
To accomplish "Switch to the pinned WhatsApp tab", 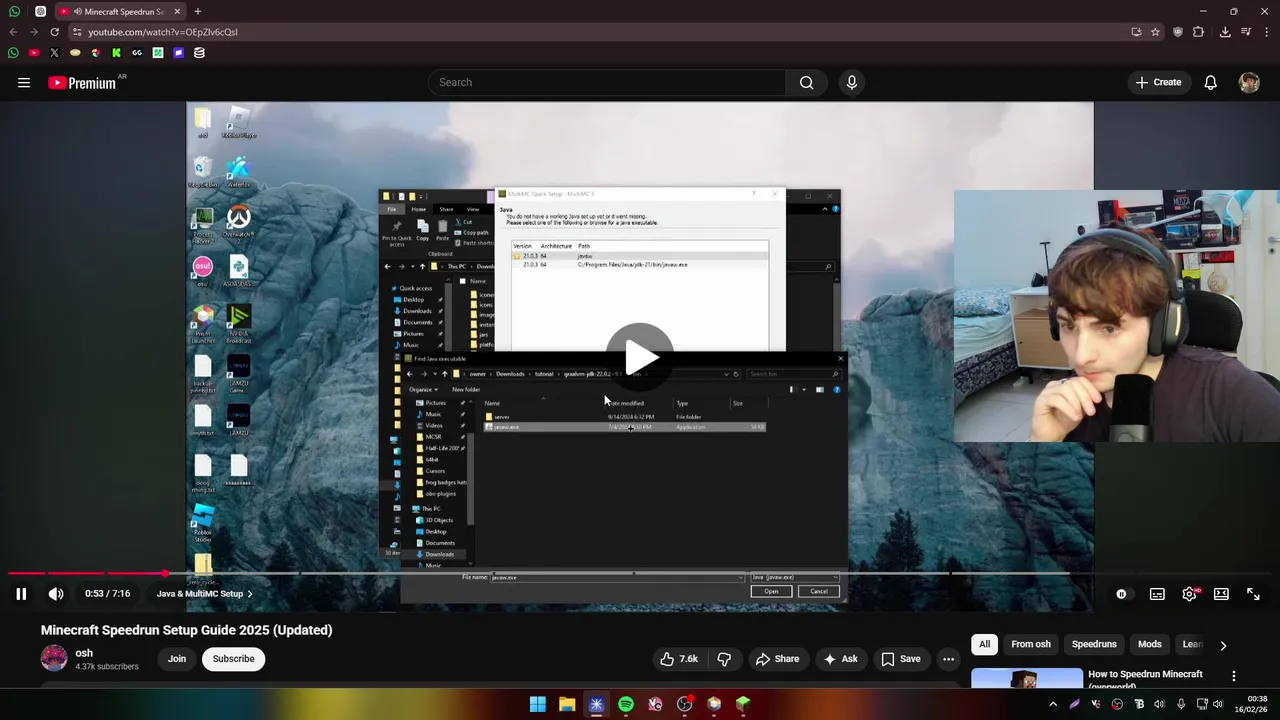I will click(x=14, y=12).
